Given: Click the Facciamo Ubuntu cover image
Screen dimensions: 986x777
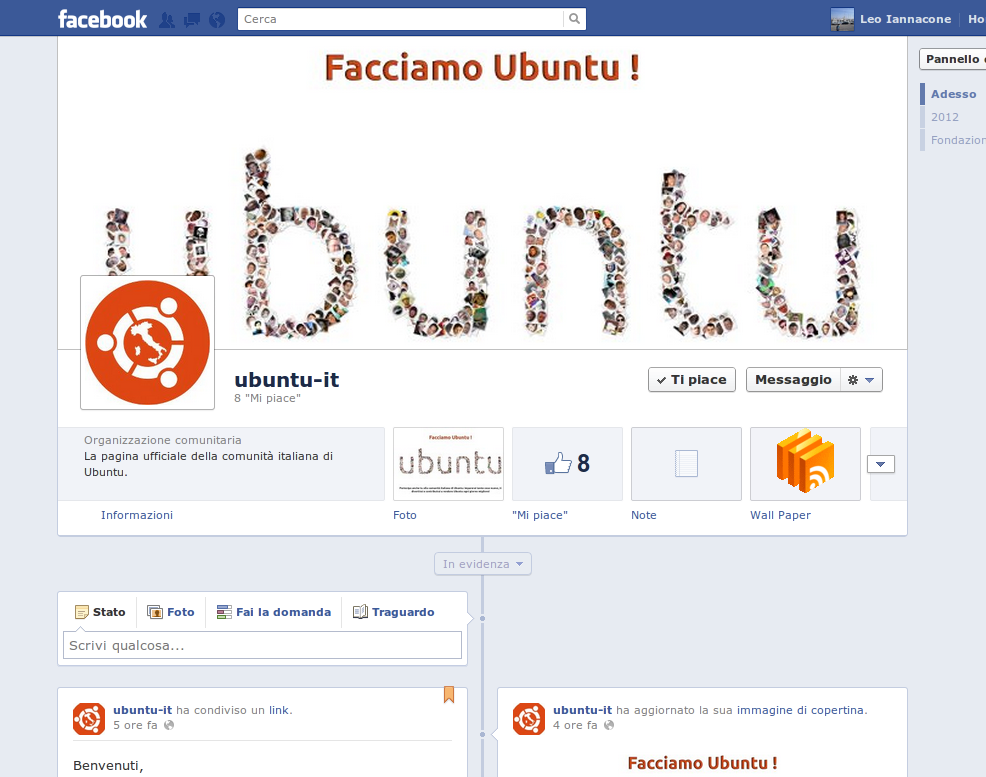Looking at the screenshot, I should pos(482,192).
